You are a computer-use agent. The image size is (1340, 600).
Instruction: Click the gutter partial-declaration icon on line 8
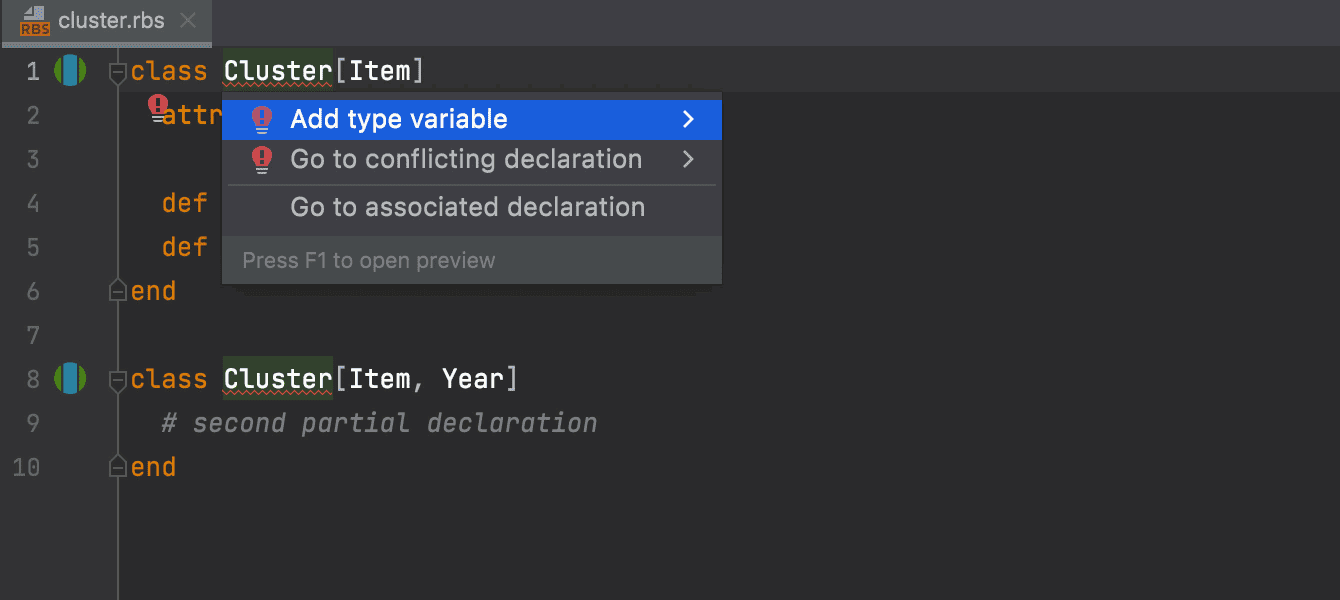click(70, 379)
